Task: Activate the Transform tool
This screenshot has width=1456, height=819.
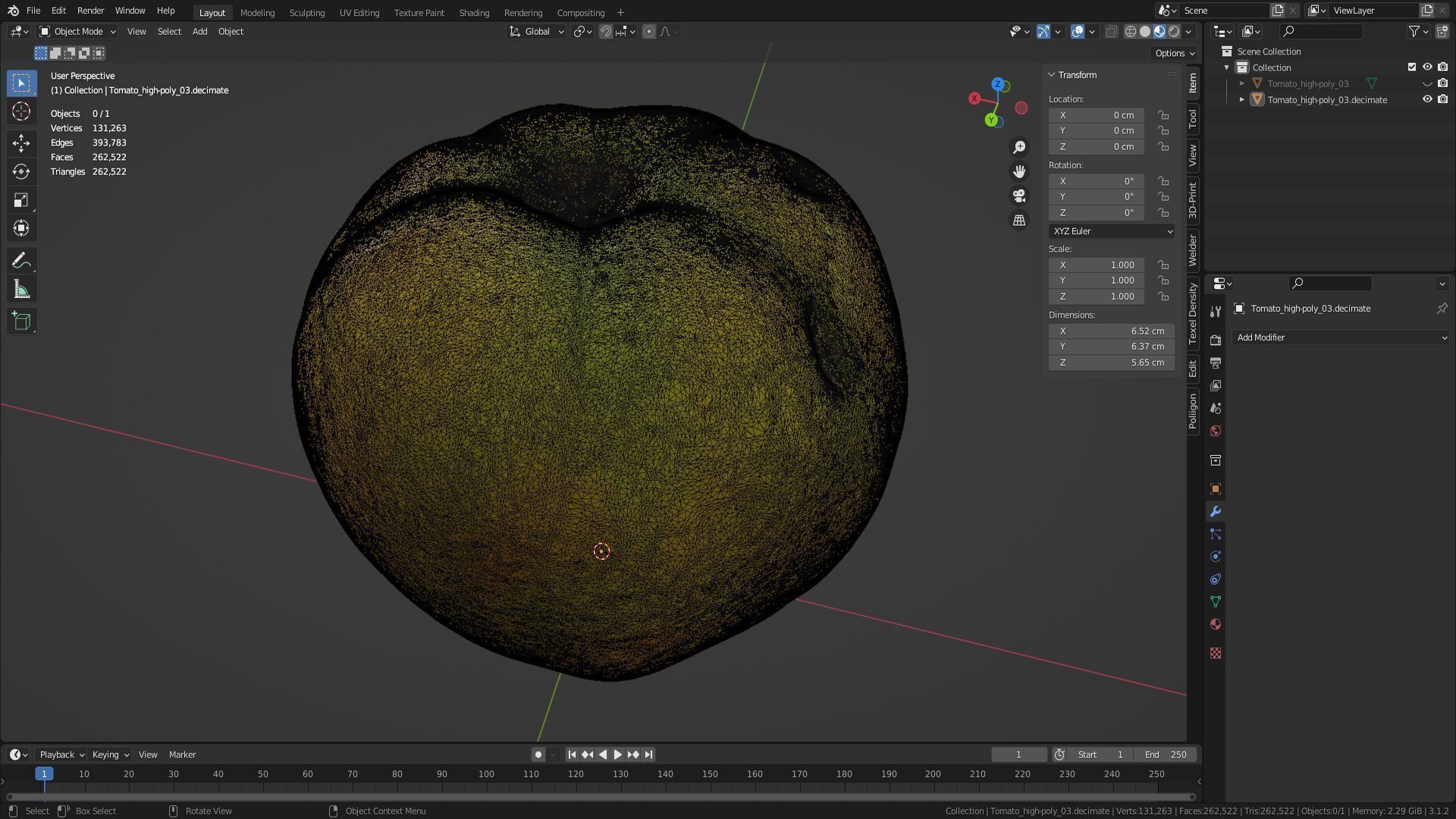Action: [21, 228]
